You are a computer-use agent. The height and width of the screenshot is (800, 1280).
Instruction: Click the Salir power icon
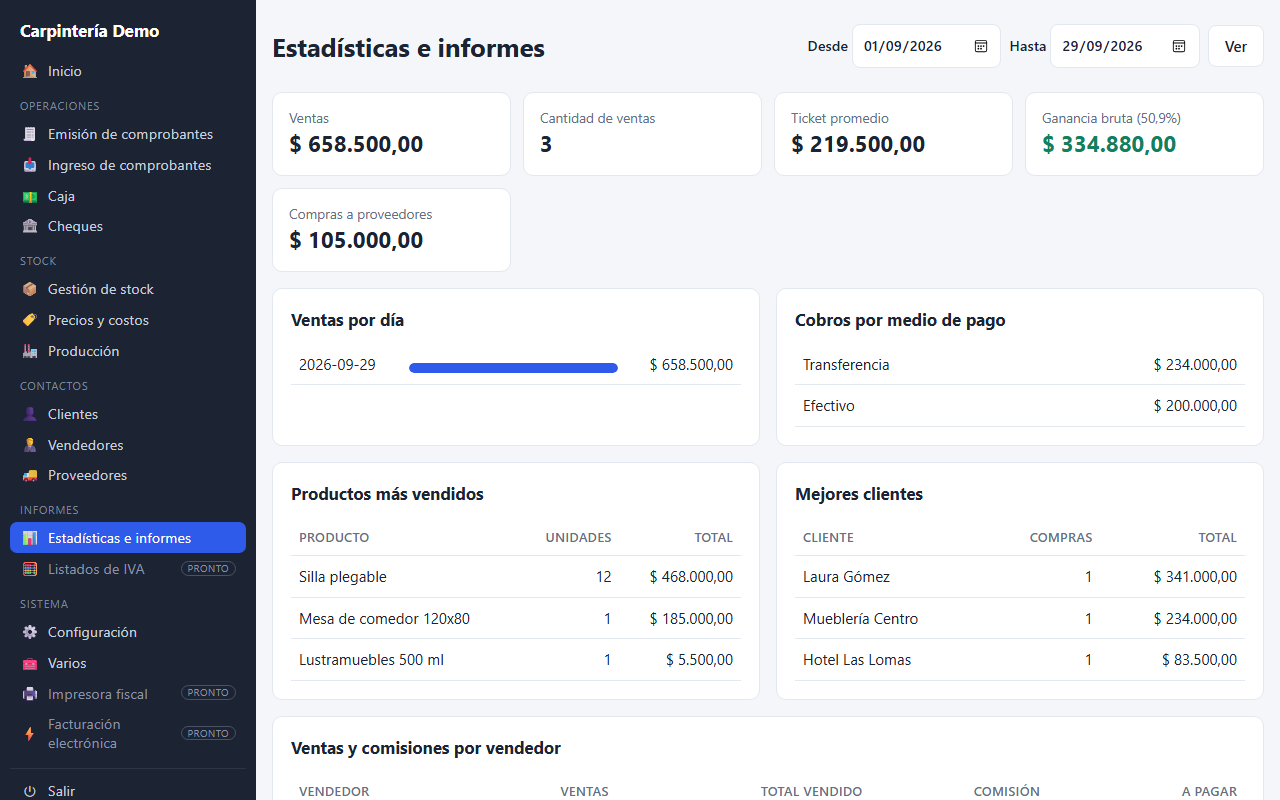[x=30, y=791]
